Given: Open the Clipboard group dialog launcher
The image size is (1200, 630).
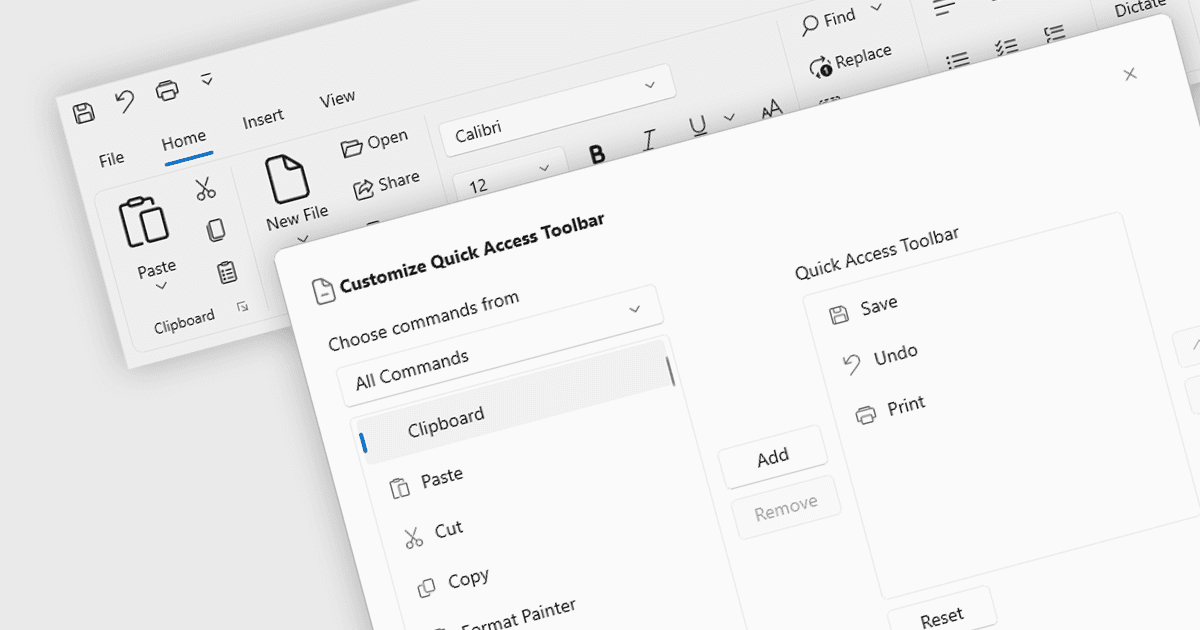Looking at the screenshot, I should click(242, 308).
